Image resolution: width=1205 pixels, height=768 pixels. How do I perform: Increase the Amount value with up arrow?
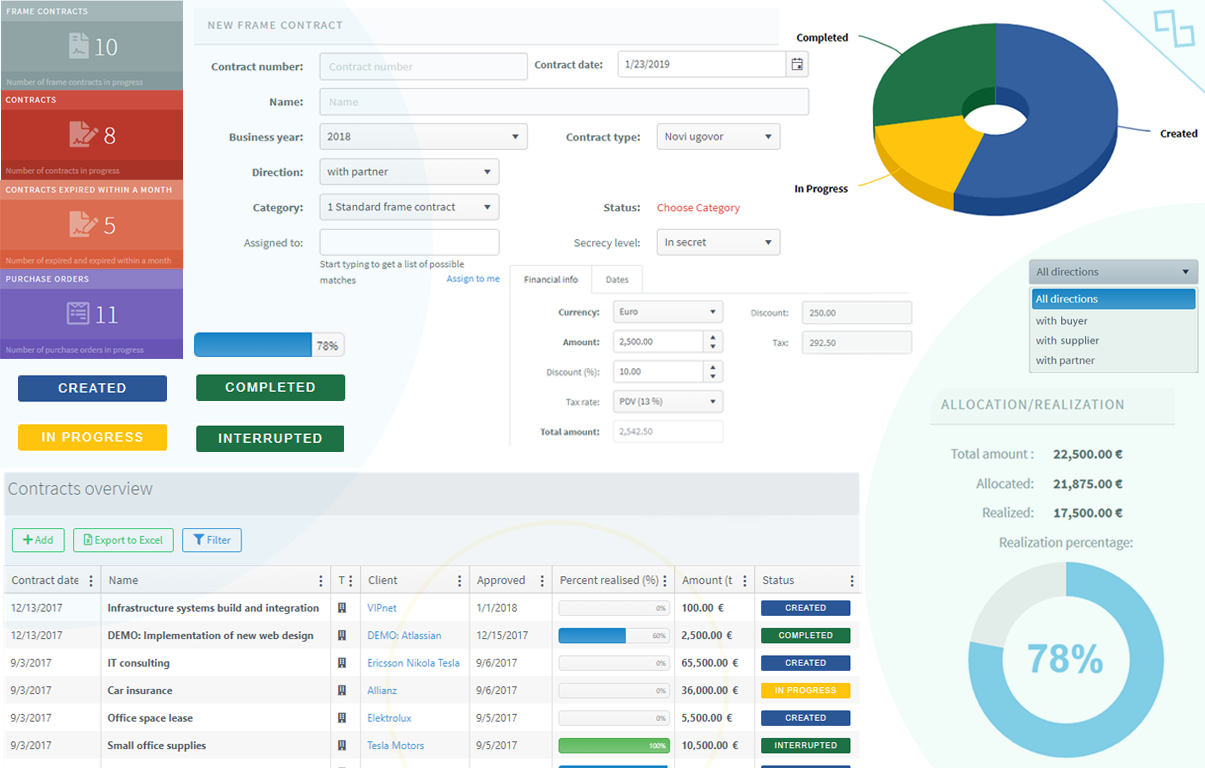[712, 337]
